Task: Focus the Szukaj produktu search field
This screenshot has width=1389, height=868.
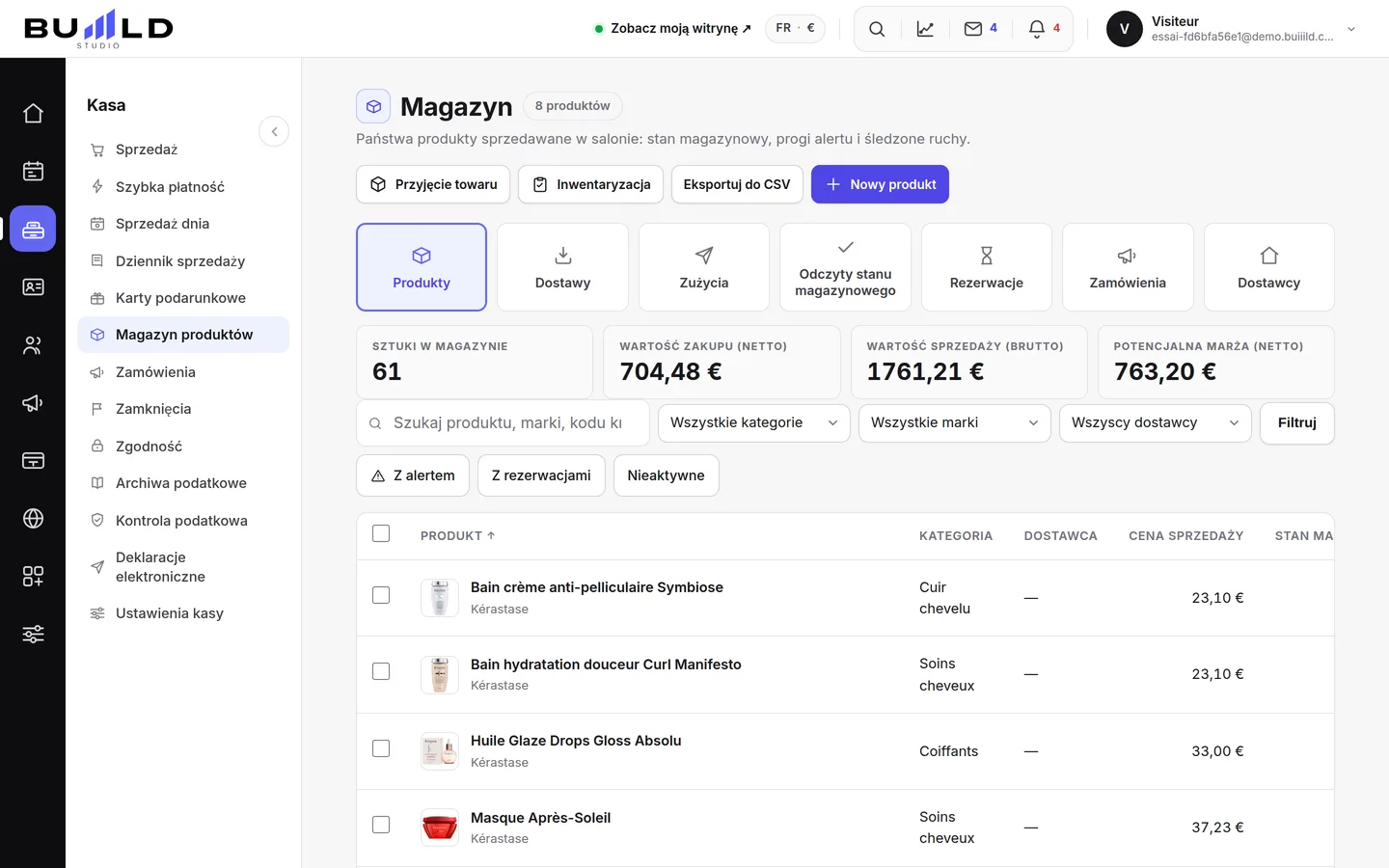Action: pyautogui.click(x=503, y=422)
